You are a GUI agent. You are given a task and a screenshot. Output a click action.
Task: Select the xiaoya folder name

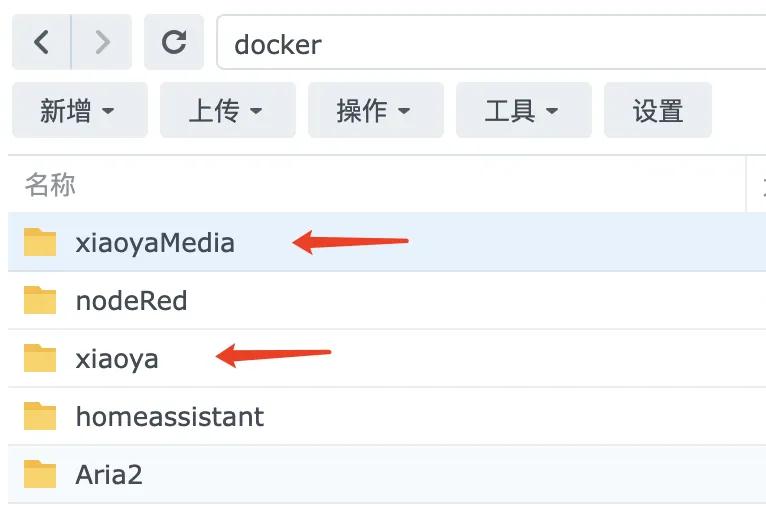click(117, 358)
